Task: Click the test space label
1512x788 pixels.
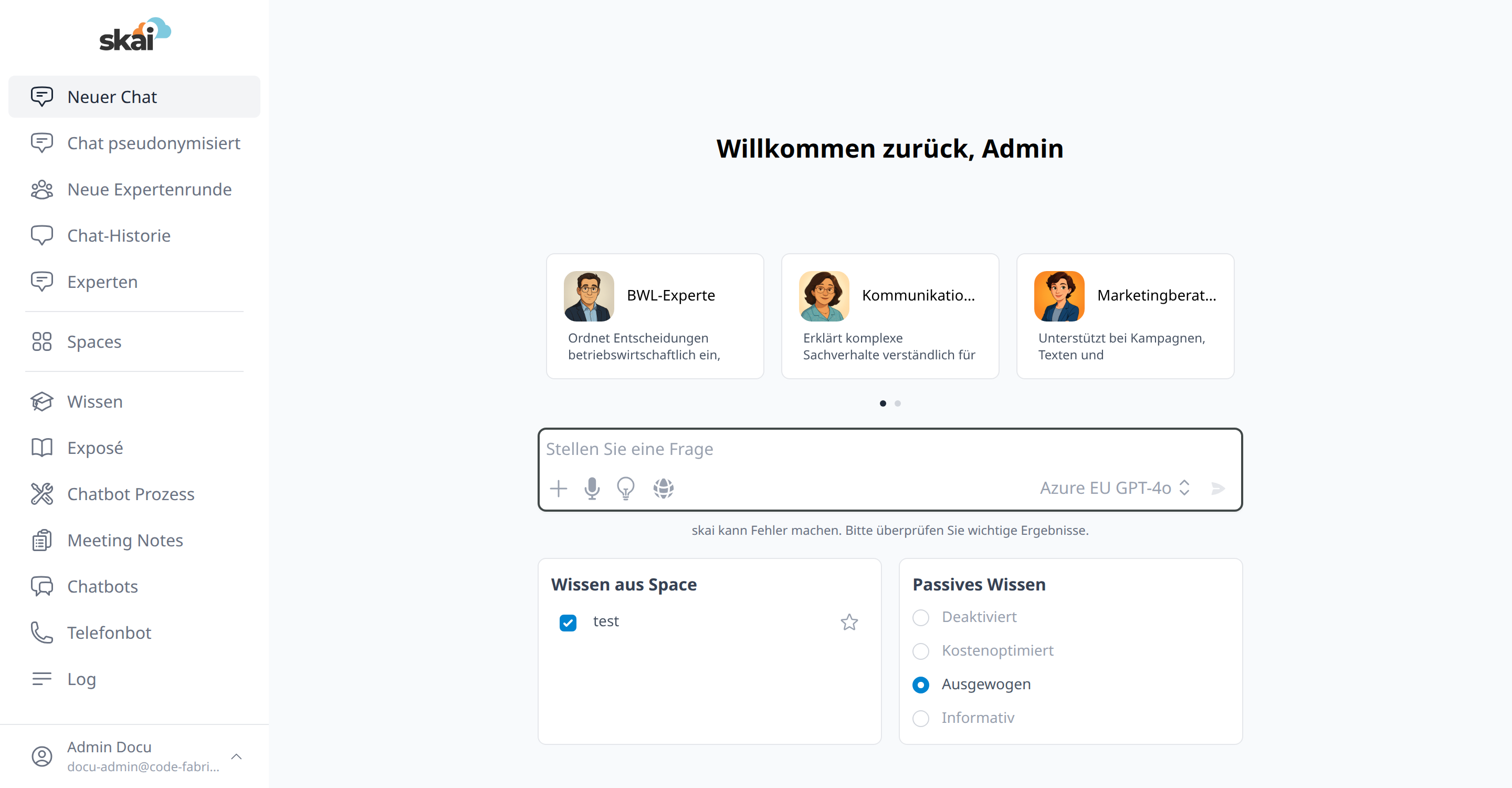Action: [x=606, y=621]
